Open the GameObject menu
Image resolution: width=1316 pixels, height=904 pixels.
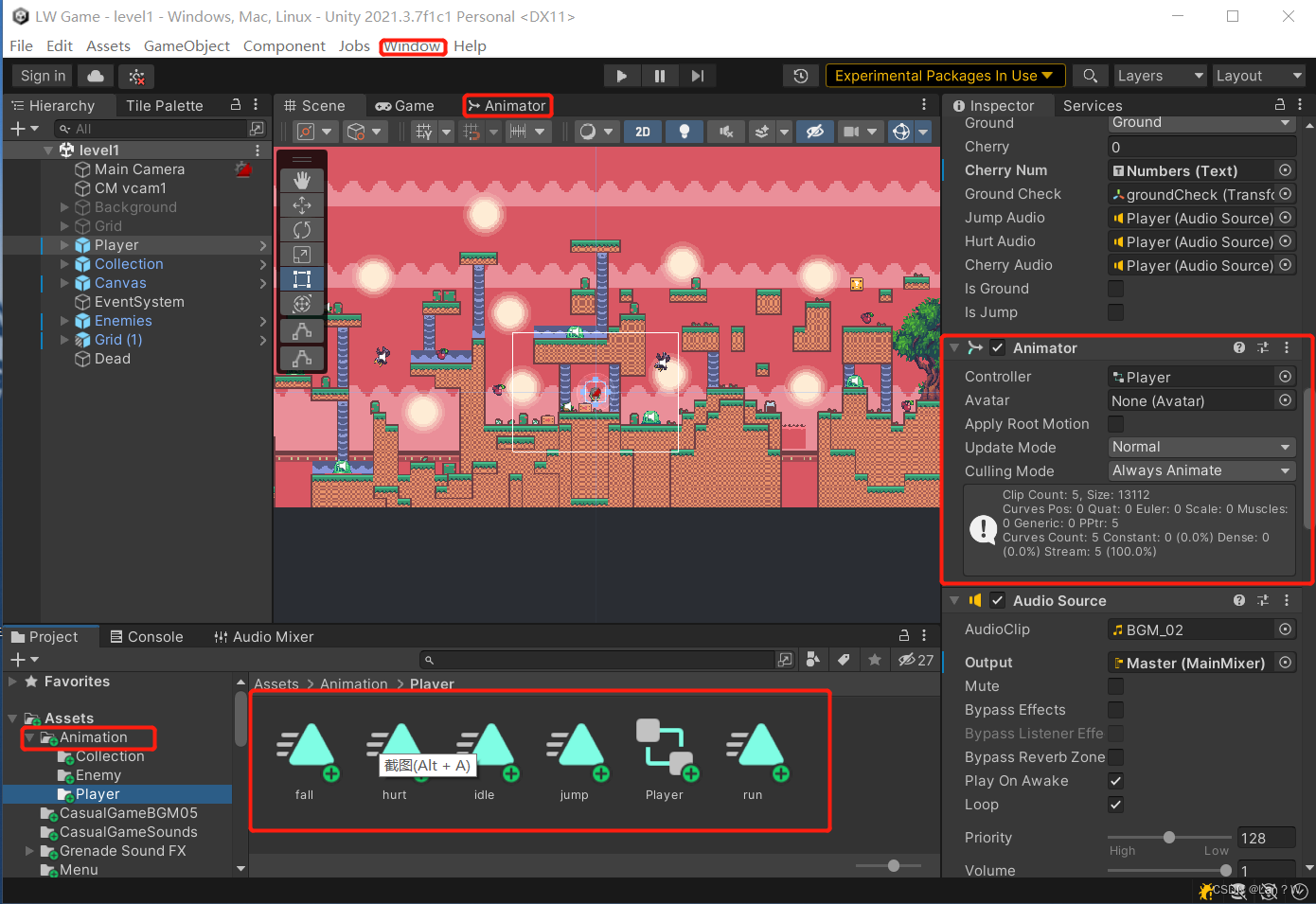click(x=187, y=46)
